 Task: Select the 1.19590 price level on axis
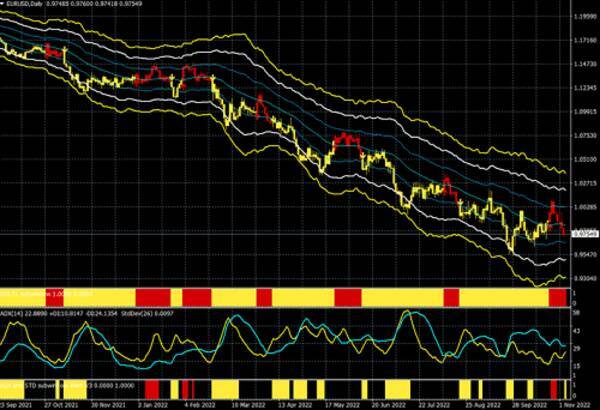click(x=583, y=16)
